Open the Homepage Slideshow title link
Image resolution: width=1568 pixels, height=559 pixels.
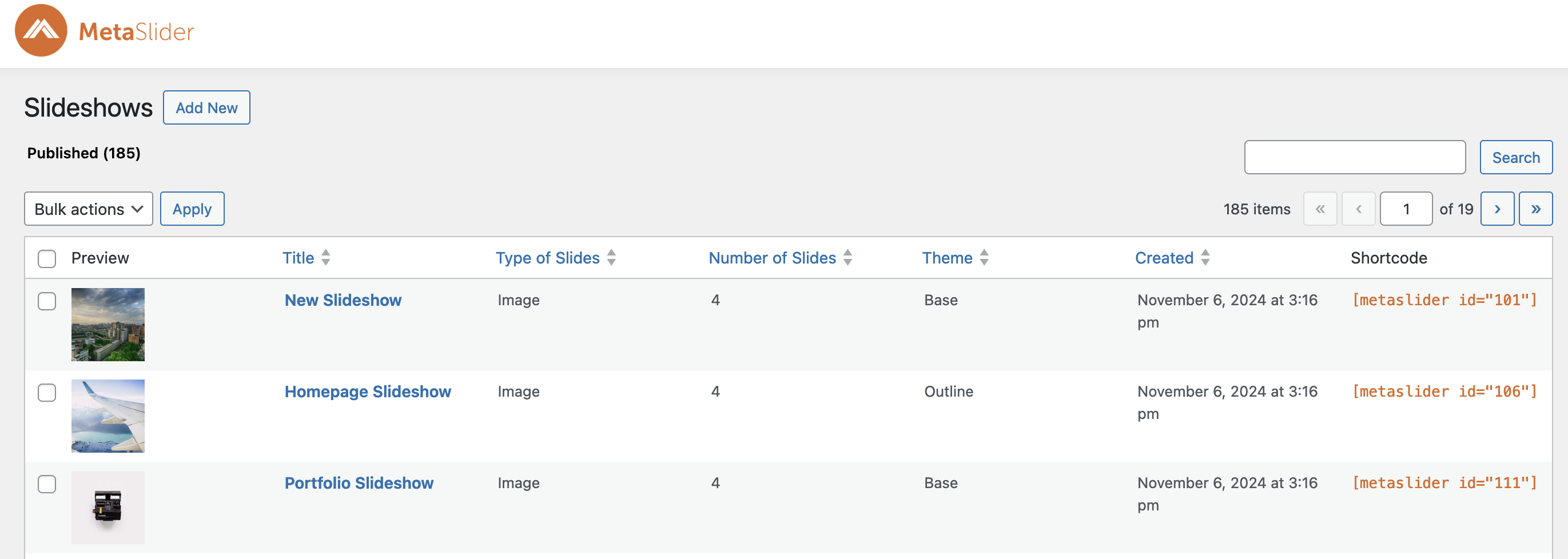(x=368, y=391)
